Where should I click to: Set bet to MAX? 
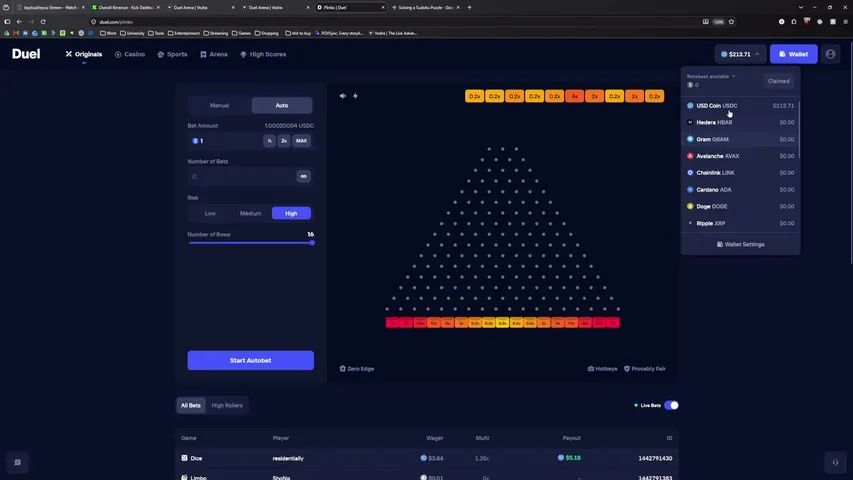[x=301, y=140]
